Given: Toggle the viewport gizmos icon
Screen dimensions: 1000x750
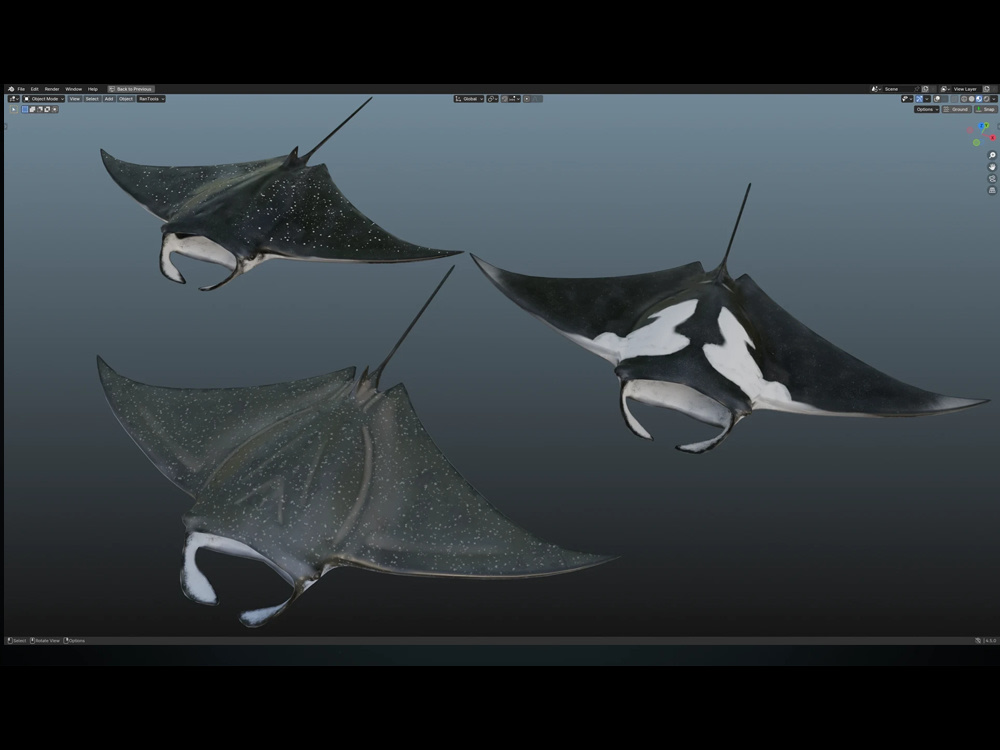Looking at the screenshot, I should 919,99.
